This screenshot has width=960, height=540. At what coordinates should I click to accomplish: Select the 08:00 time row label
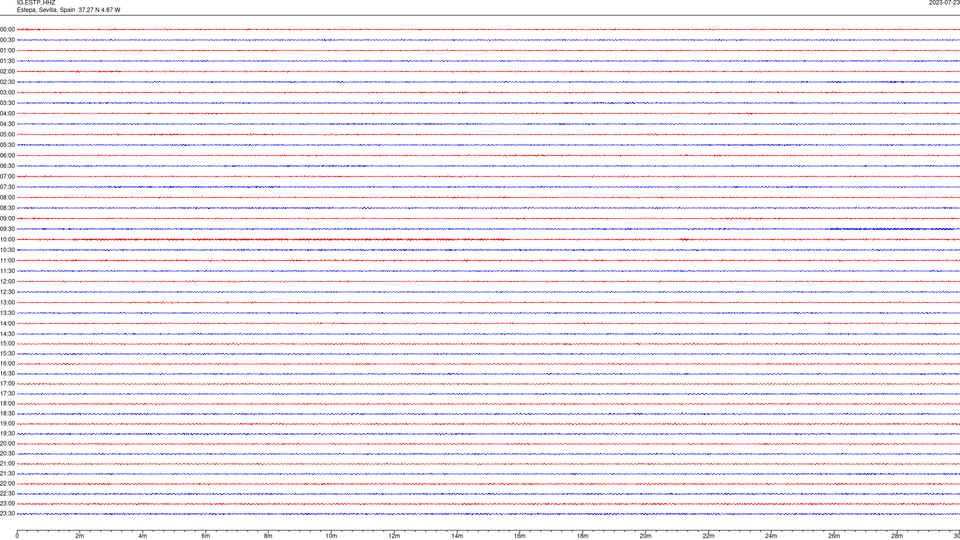[x=7, y=198]
